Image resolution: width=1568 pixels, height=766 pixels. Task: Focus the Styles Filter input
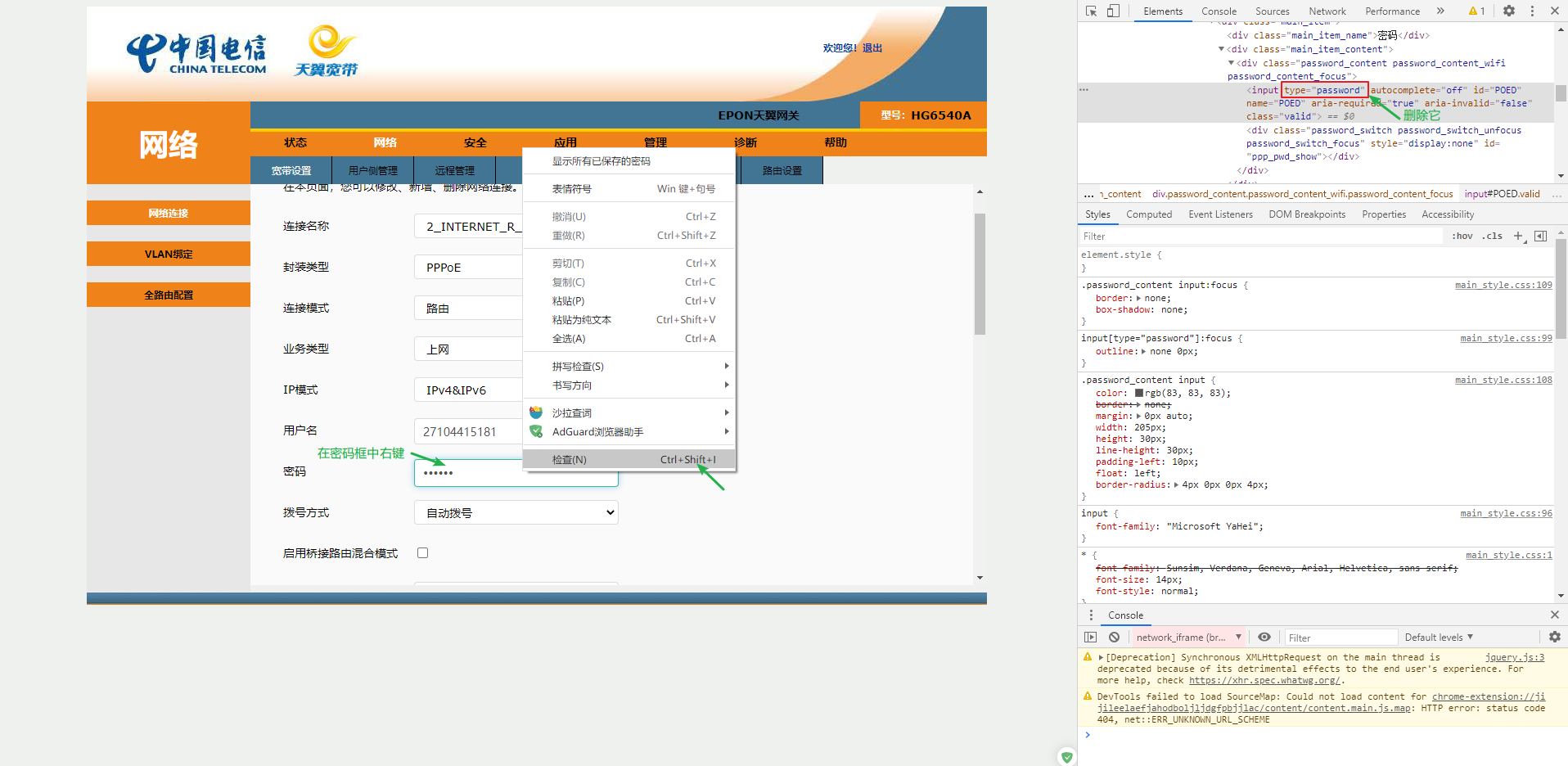(x=1261, y=236)
